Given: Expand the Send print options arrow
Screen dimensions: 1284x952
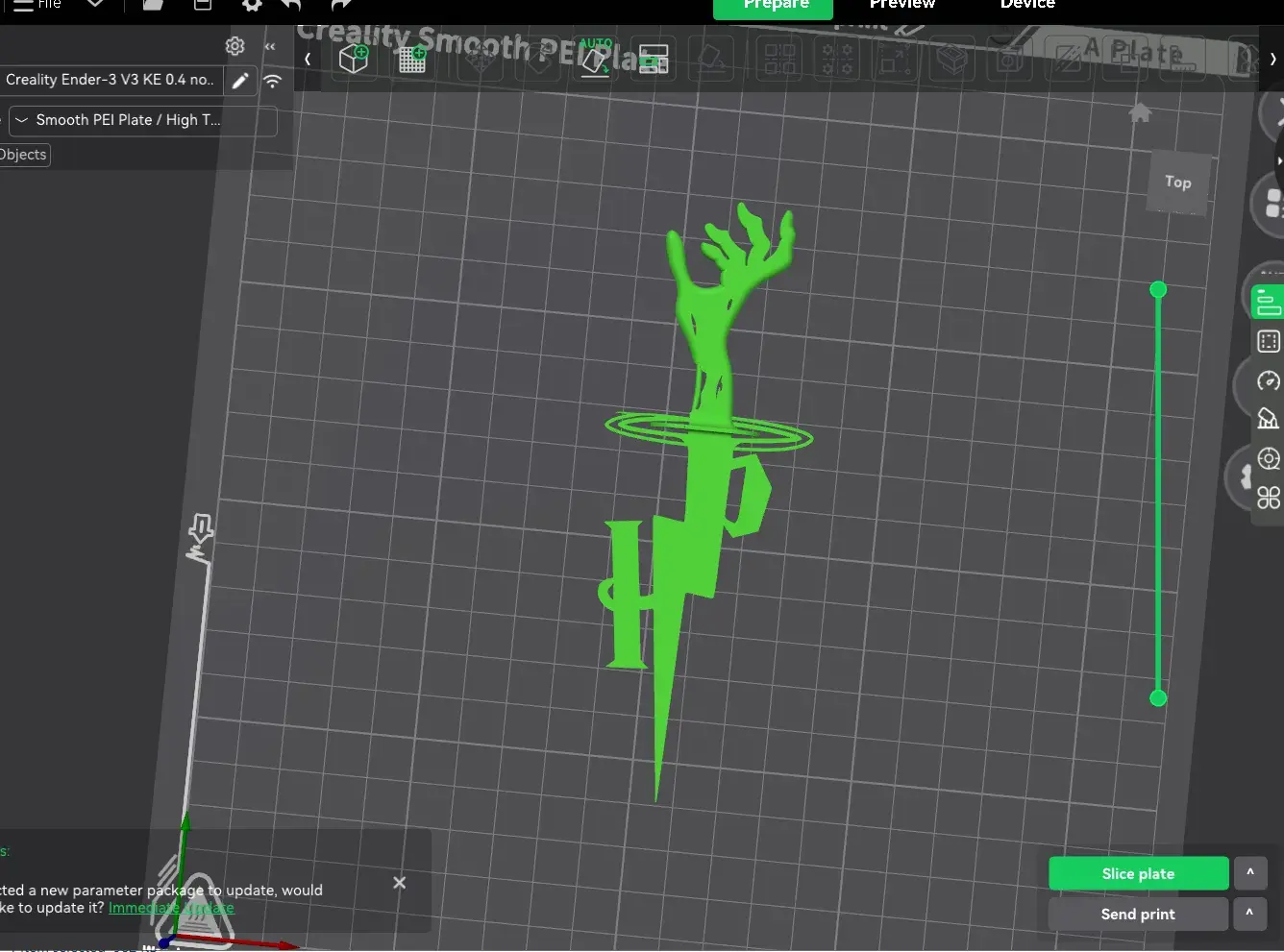Looking at the screenshot, I should coord(1250,913).
